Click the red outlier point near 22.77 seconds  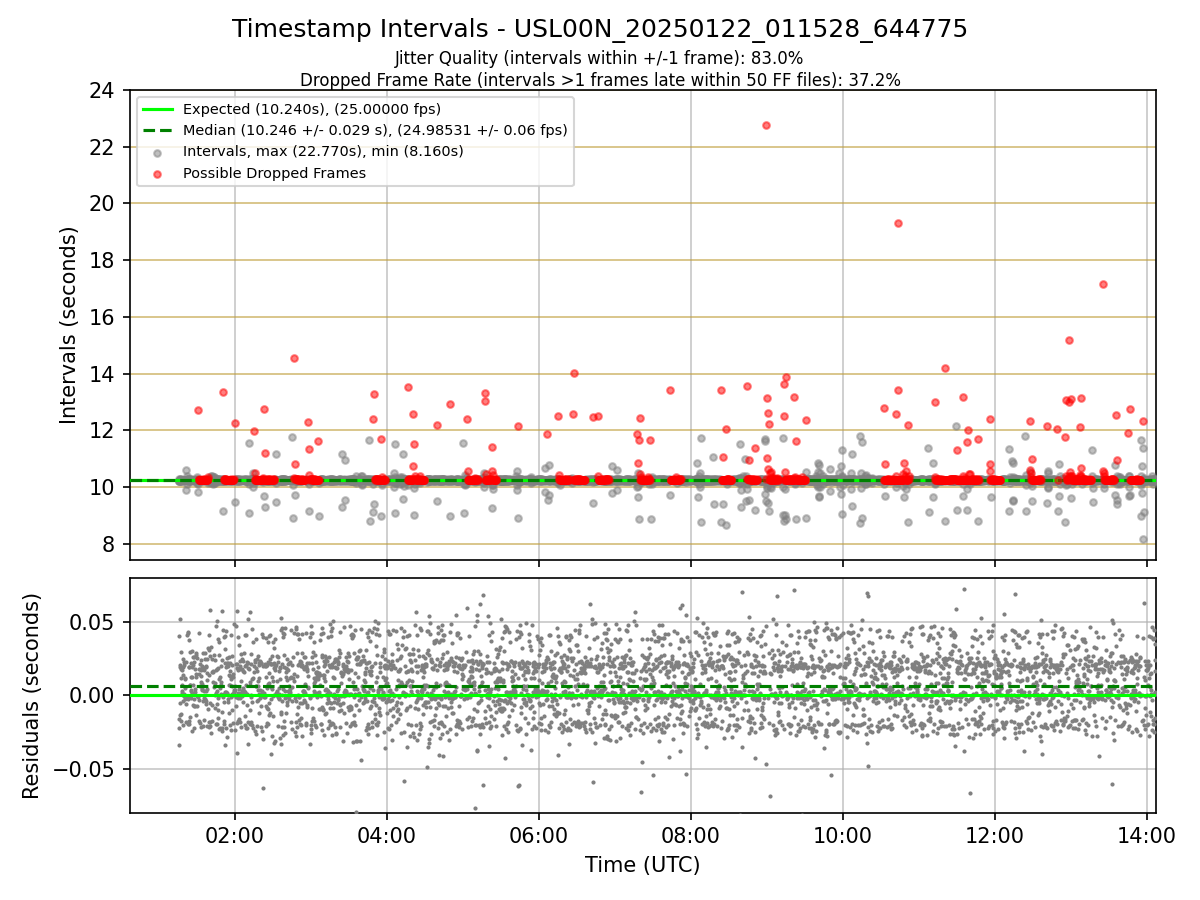click(766, 125)
